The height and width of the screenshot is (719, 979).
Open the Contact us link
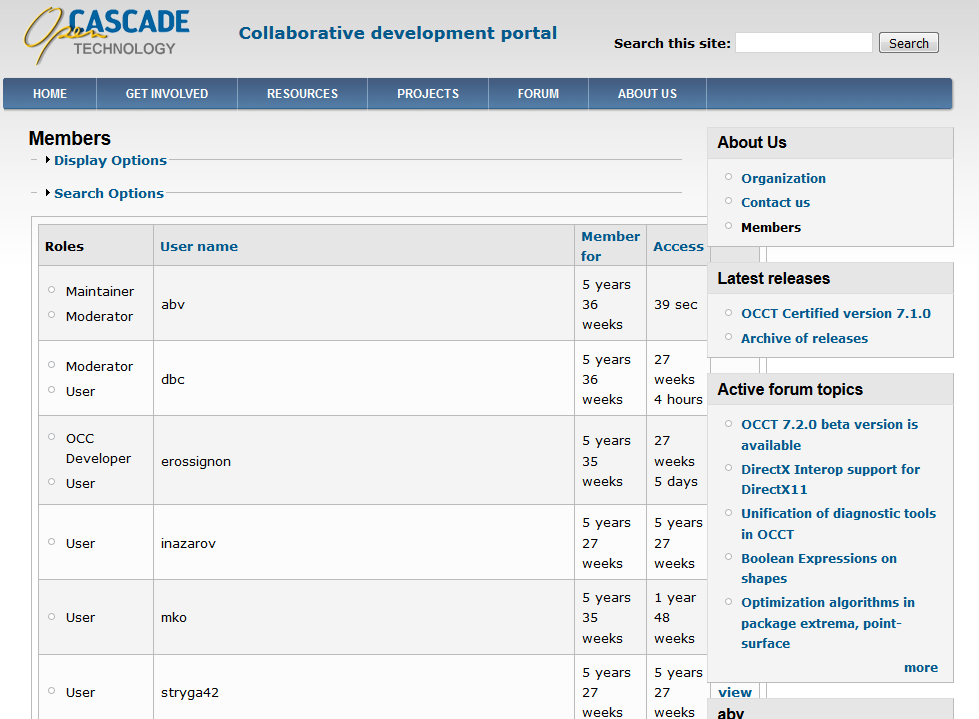coord(775,202)
